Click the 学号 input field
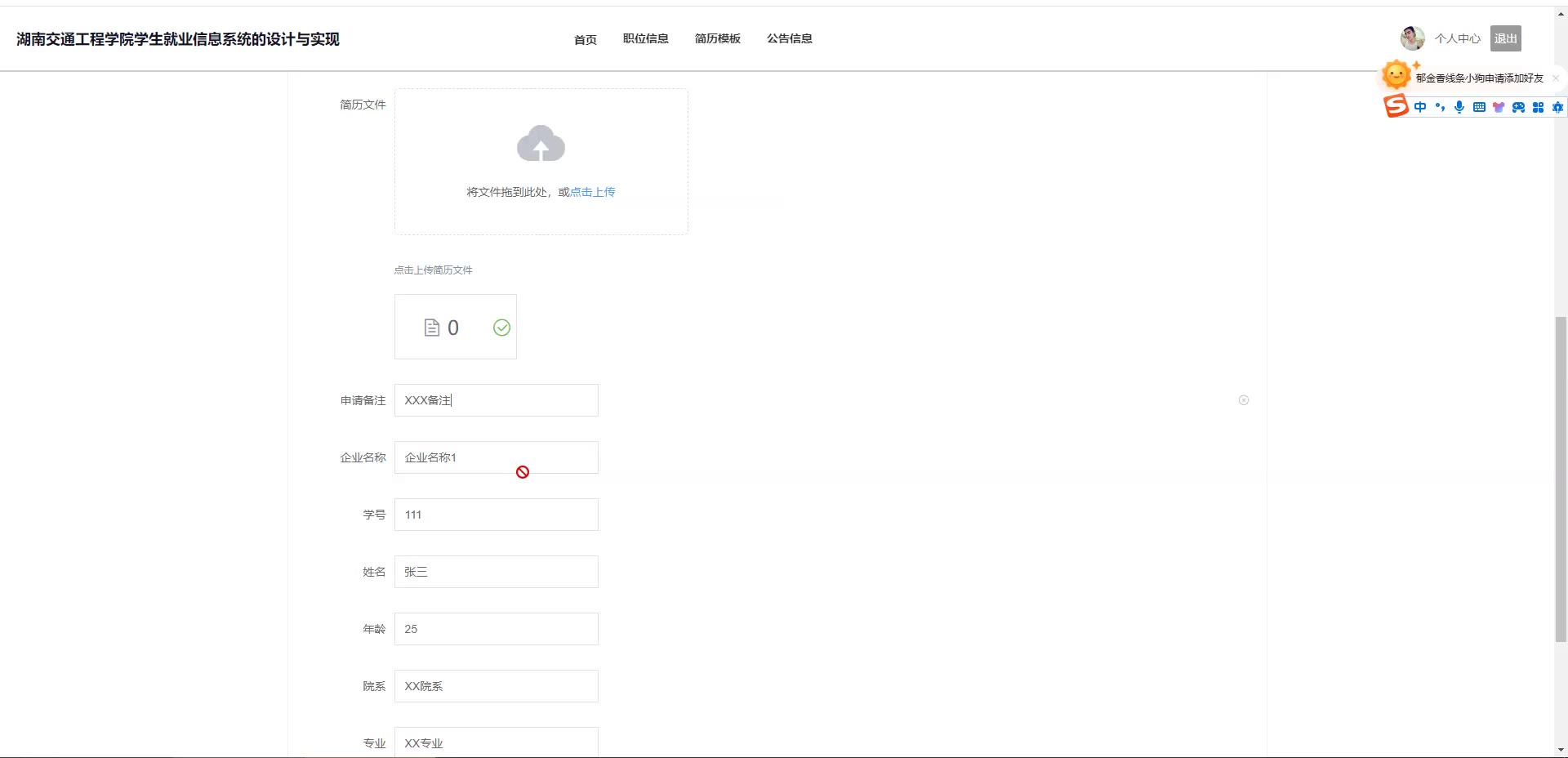 tap(497, 515)
